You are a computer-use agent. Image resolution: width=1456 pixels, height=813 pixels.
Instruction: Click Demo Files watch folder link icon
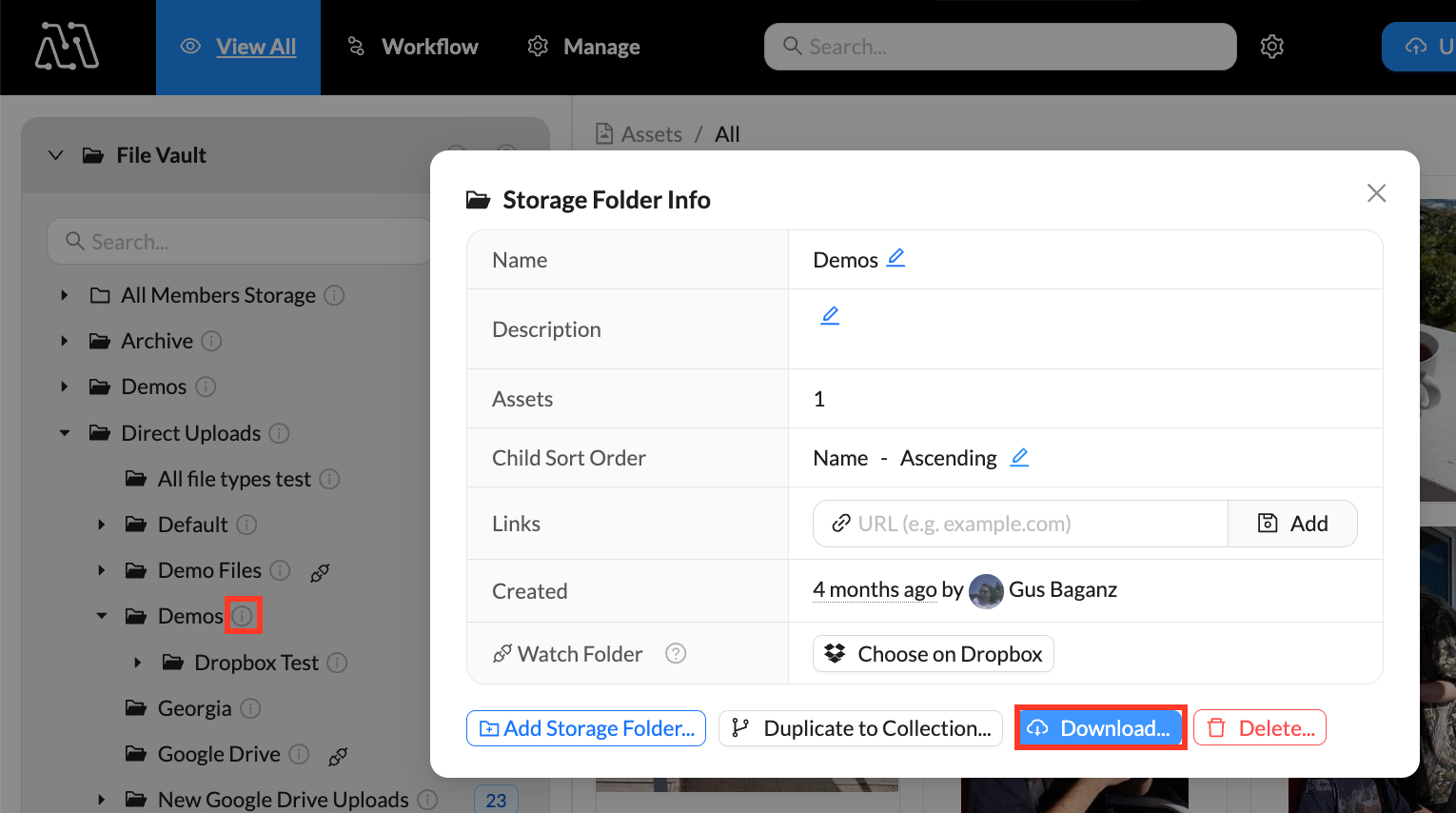point(320,572)
